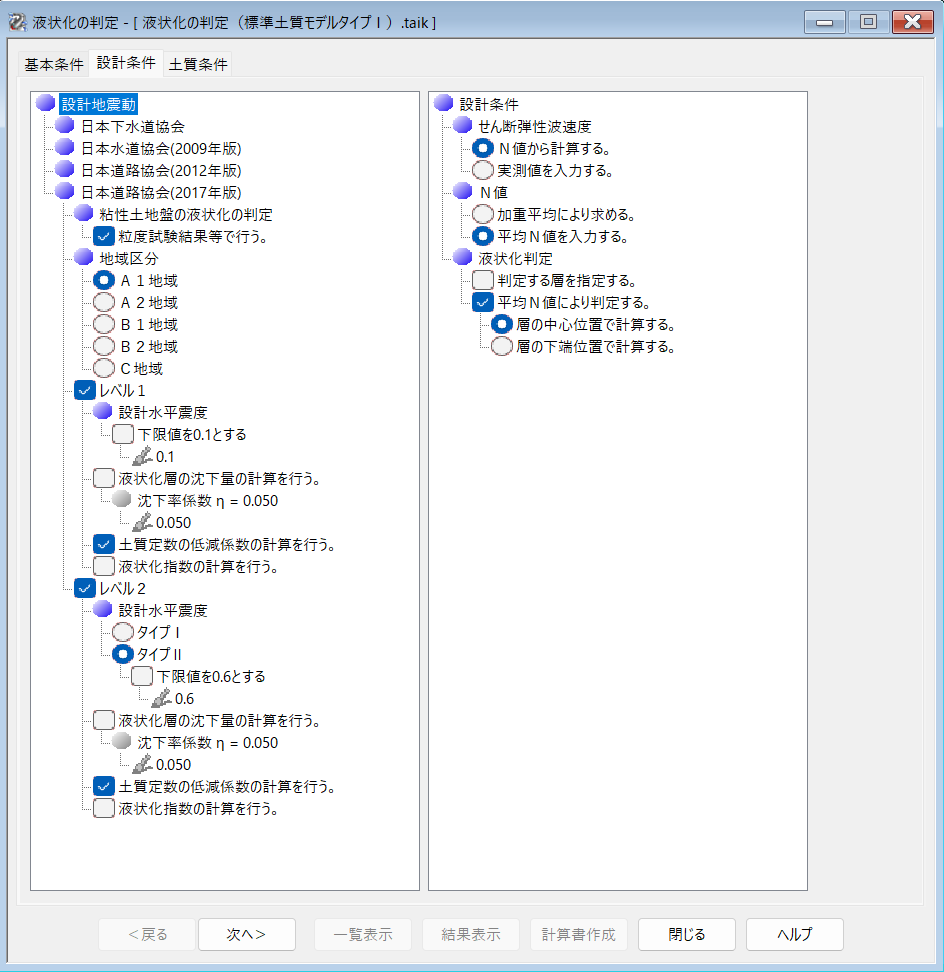Select the B１地域 radio button

[x=103, y=324]
